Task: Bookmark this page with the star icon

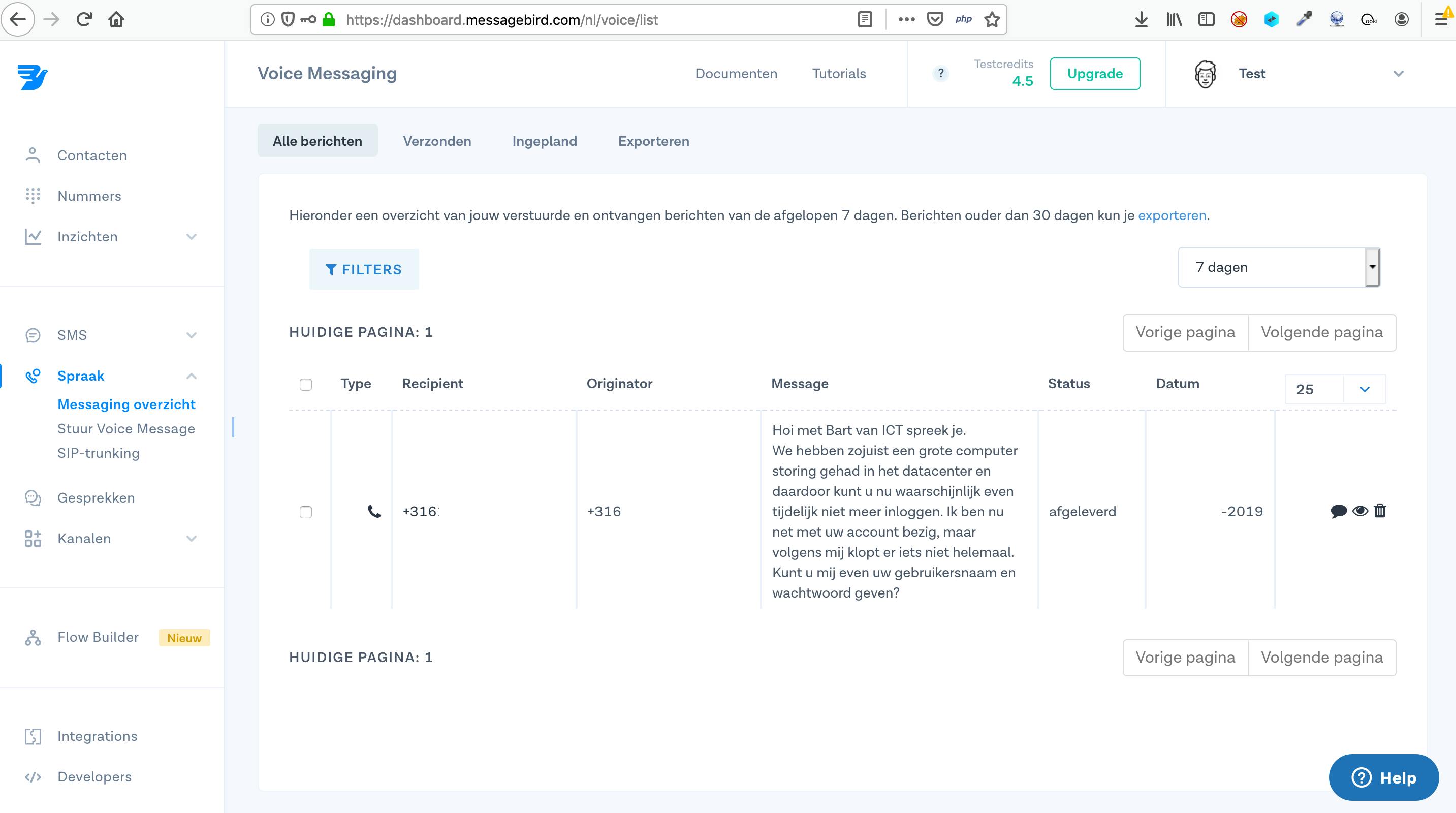Action: pyautogui.click(x=992, y=20)
